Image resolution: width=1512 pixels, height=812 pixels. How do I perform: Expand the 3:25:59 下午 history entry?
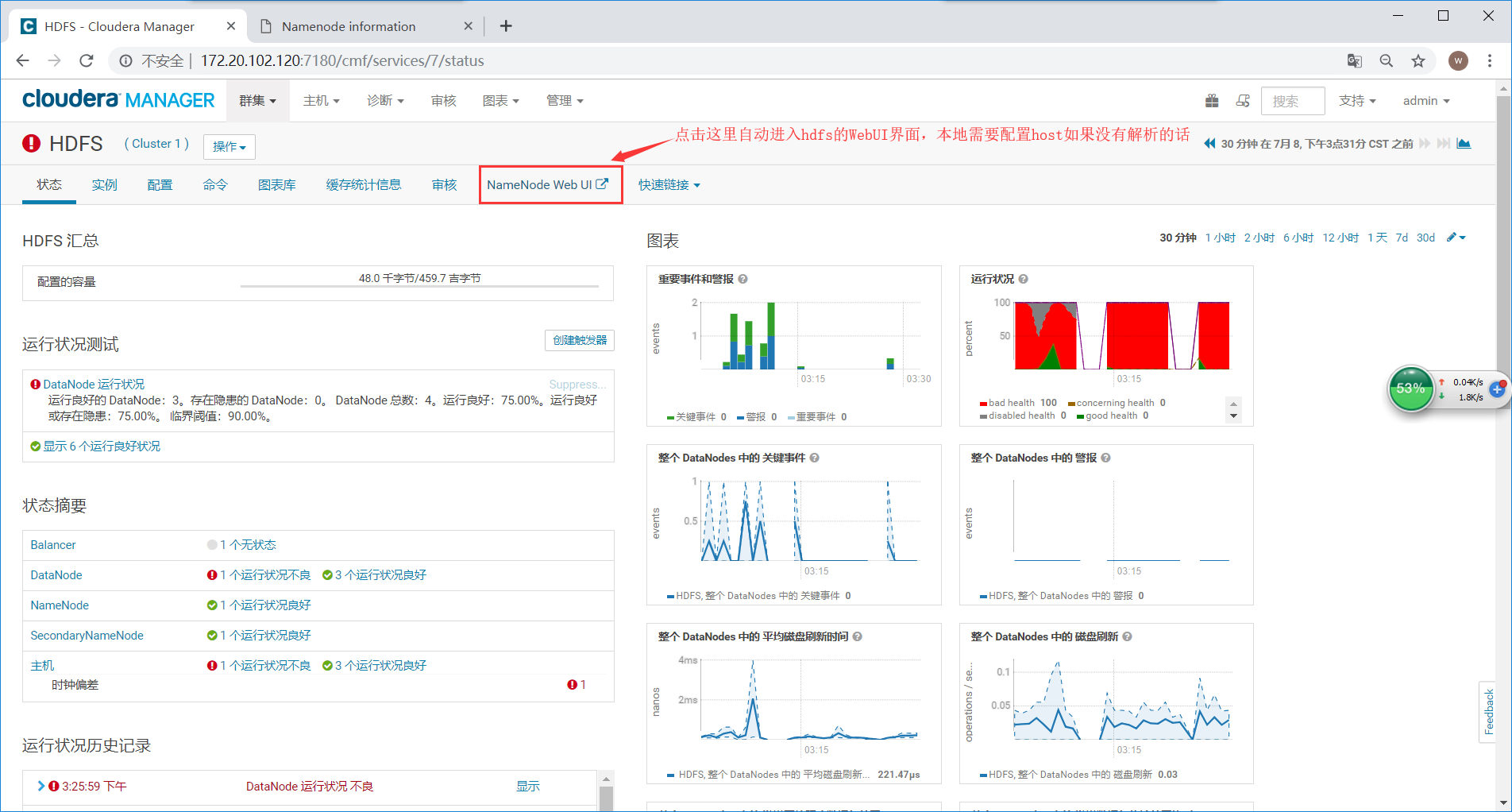(41, 786)
